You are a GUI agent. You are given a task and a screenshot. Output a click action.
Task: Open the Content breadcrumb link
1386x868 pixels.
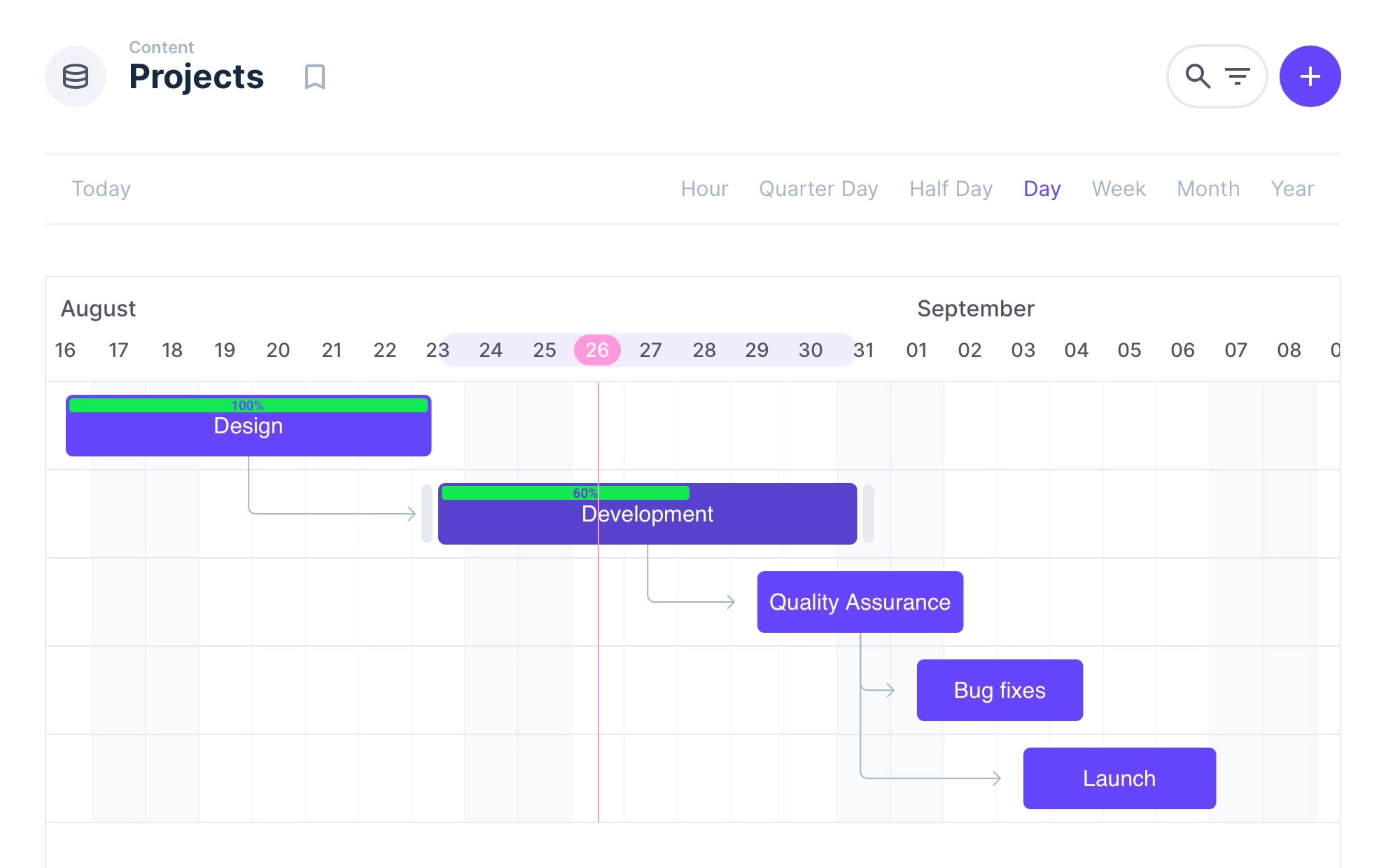click(x=161, y=48)
